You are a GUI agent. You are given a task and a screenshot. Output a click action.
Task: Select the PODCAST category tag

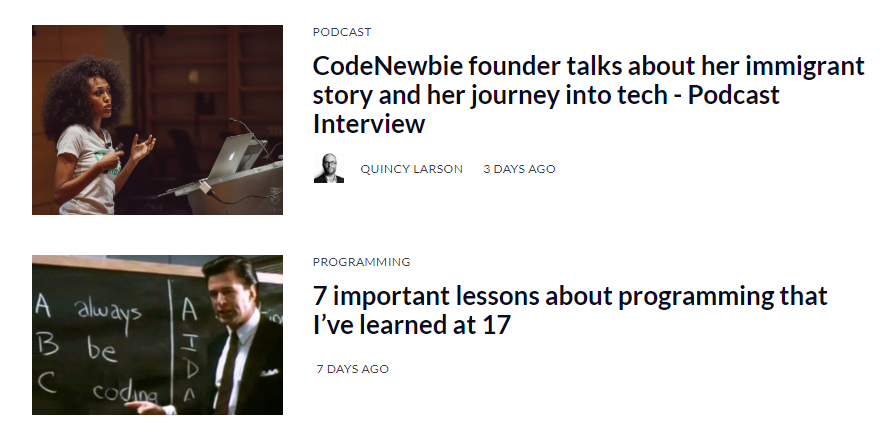pyautogui.click(x=342, y=32)
